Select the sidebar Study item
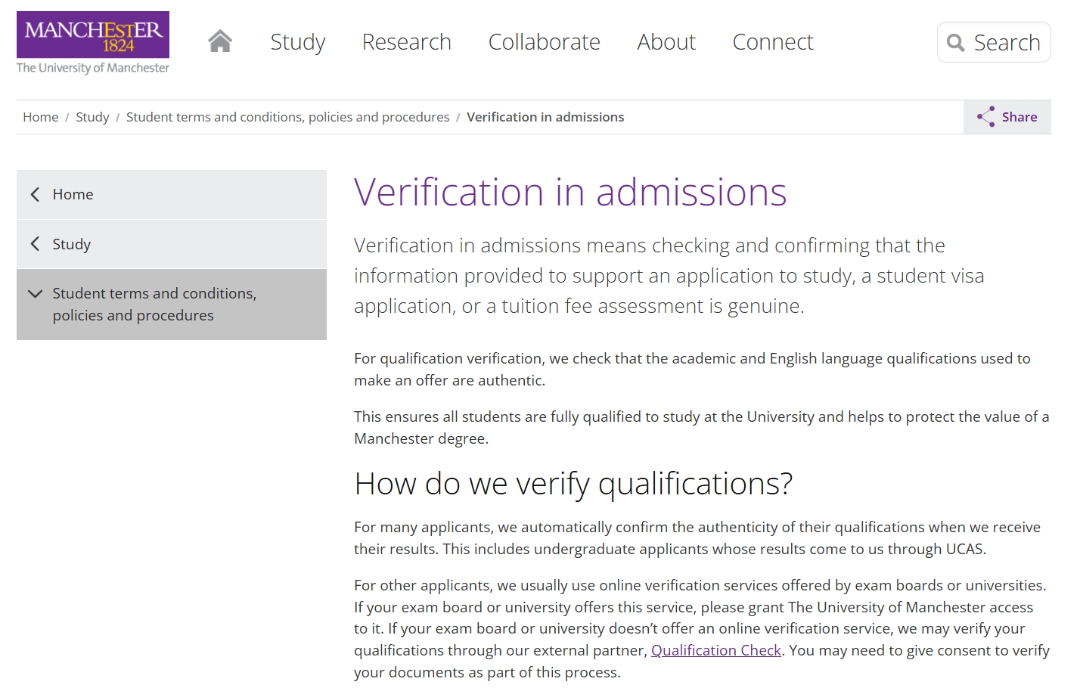This screenshot has width=1080, height=690. click(x=172, y=244)
